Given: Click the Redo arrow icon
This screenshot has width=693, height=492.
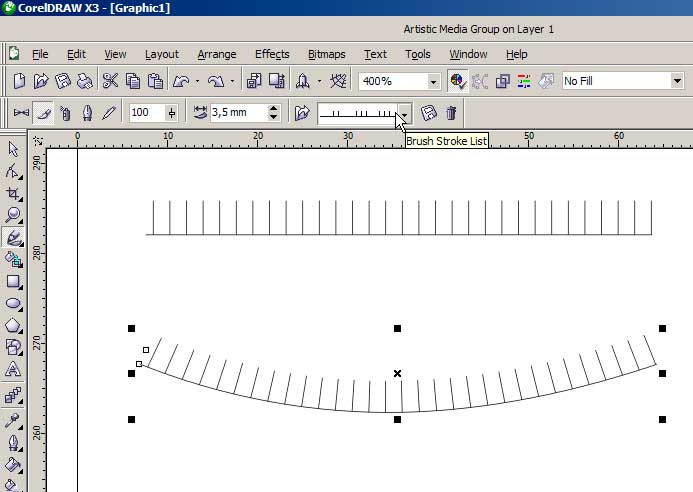Looking at the screenshot, I should [x=216, y=81].
